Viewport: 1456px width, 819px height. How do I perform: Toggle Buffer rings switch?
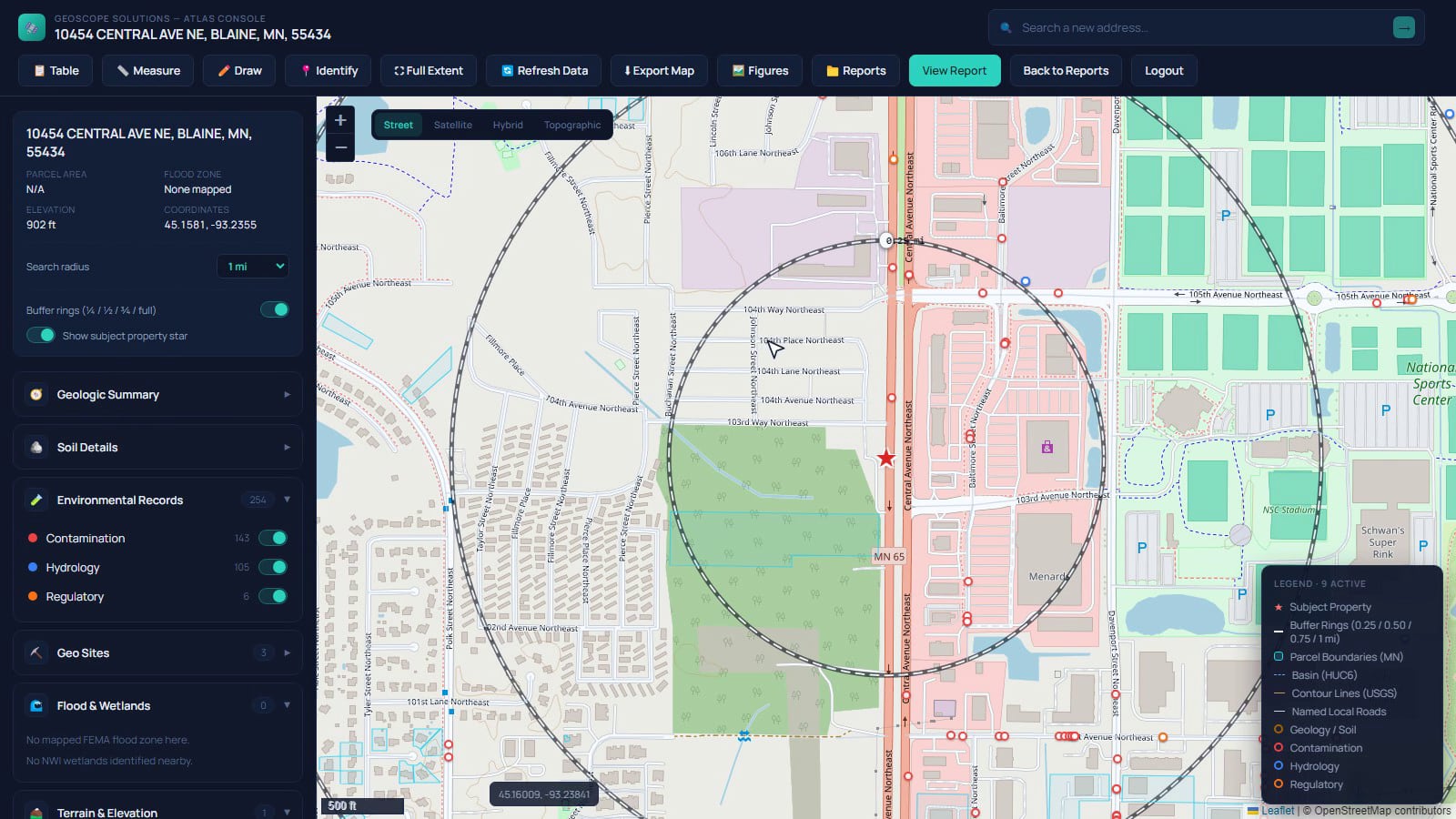[x=274, y=309]
